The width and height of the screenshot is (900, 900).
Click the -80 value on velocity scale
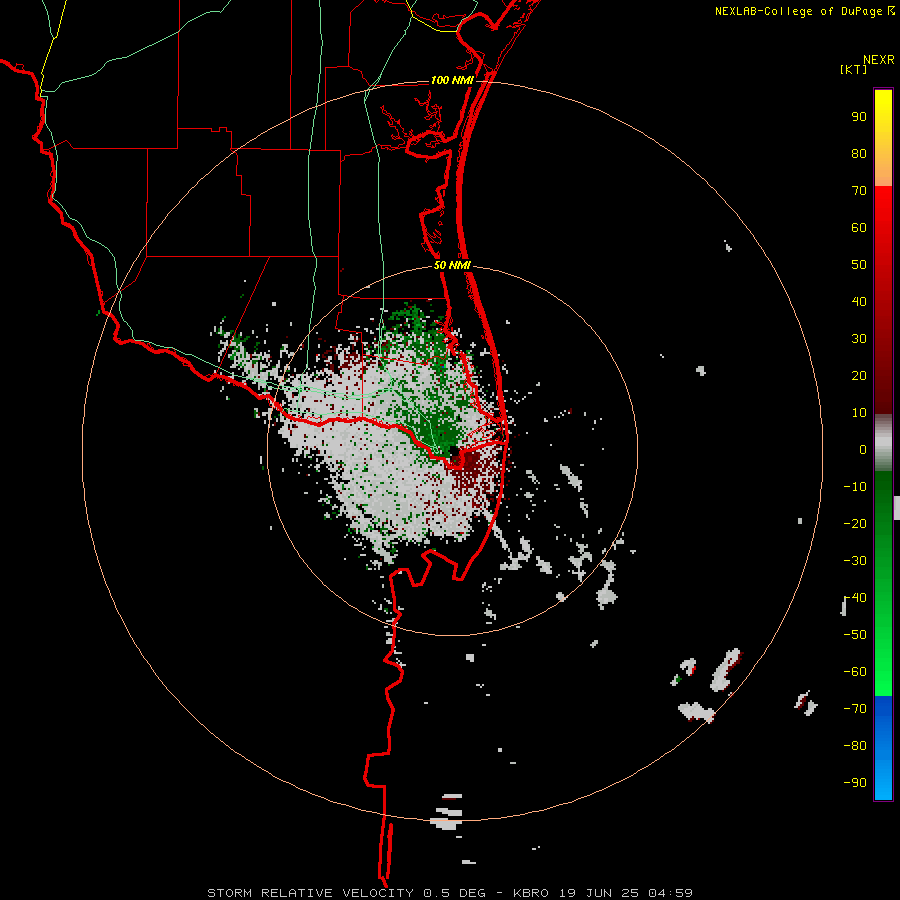855,746
